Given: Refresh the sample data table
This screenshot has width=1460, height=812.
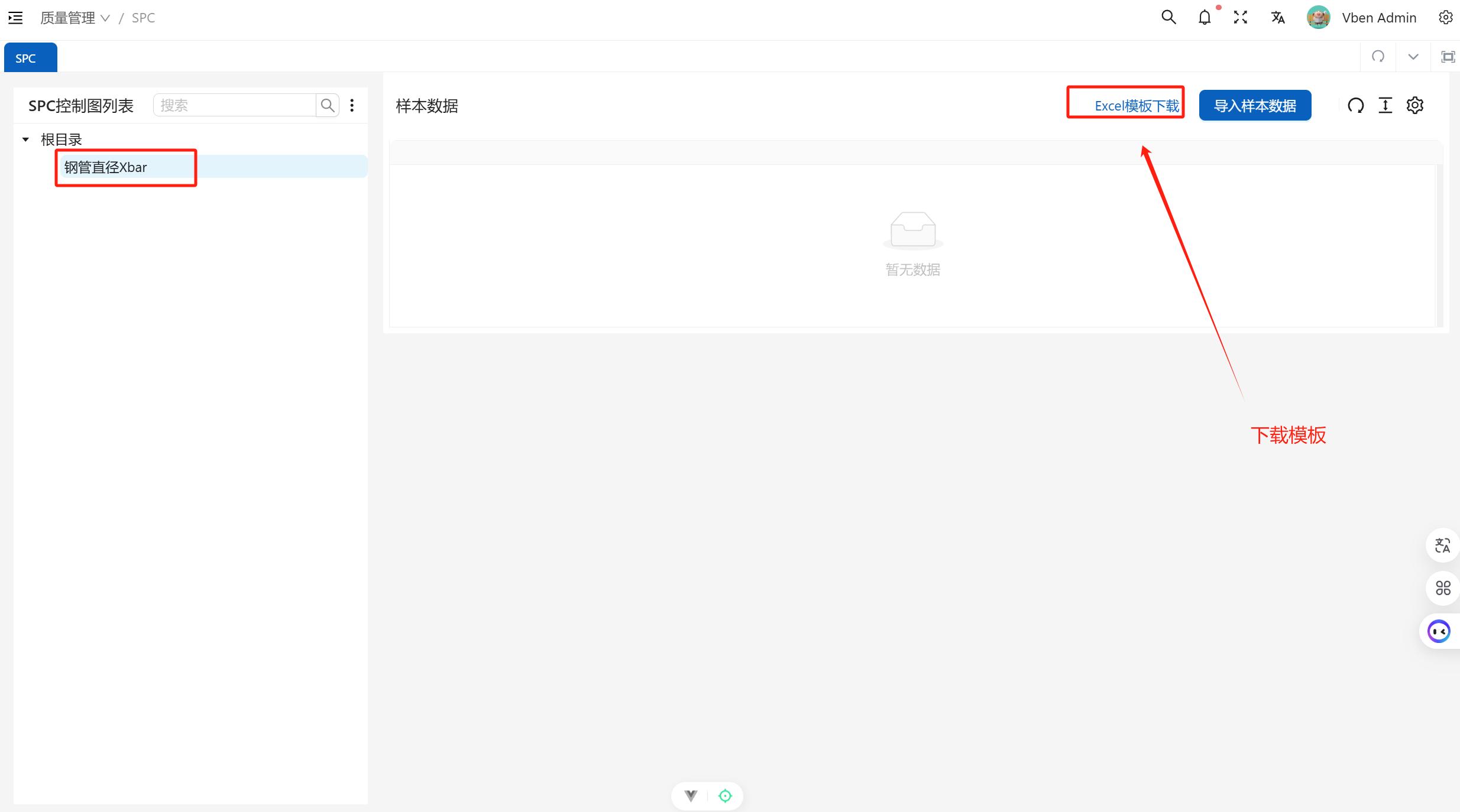Looking at the screenshot, I should coord(1356,106).
